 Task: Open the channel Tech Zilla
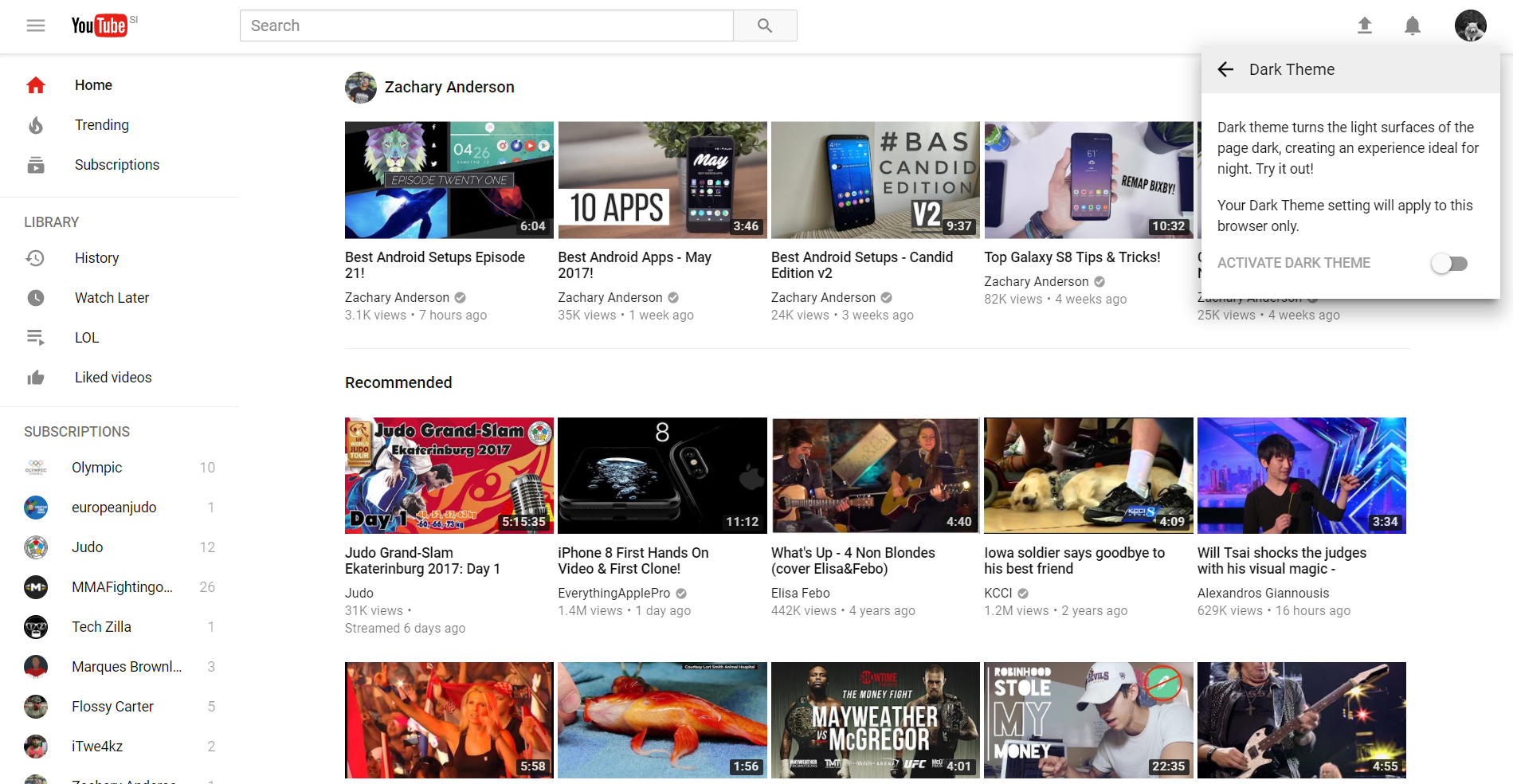click(101, 627)
